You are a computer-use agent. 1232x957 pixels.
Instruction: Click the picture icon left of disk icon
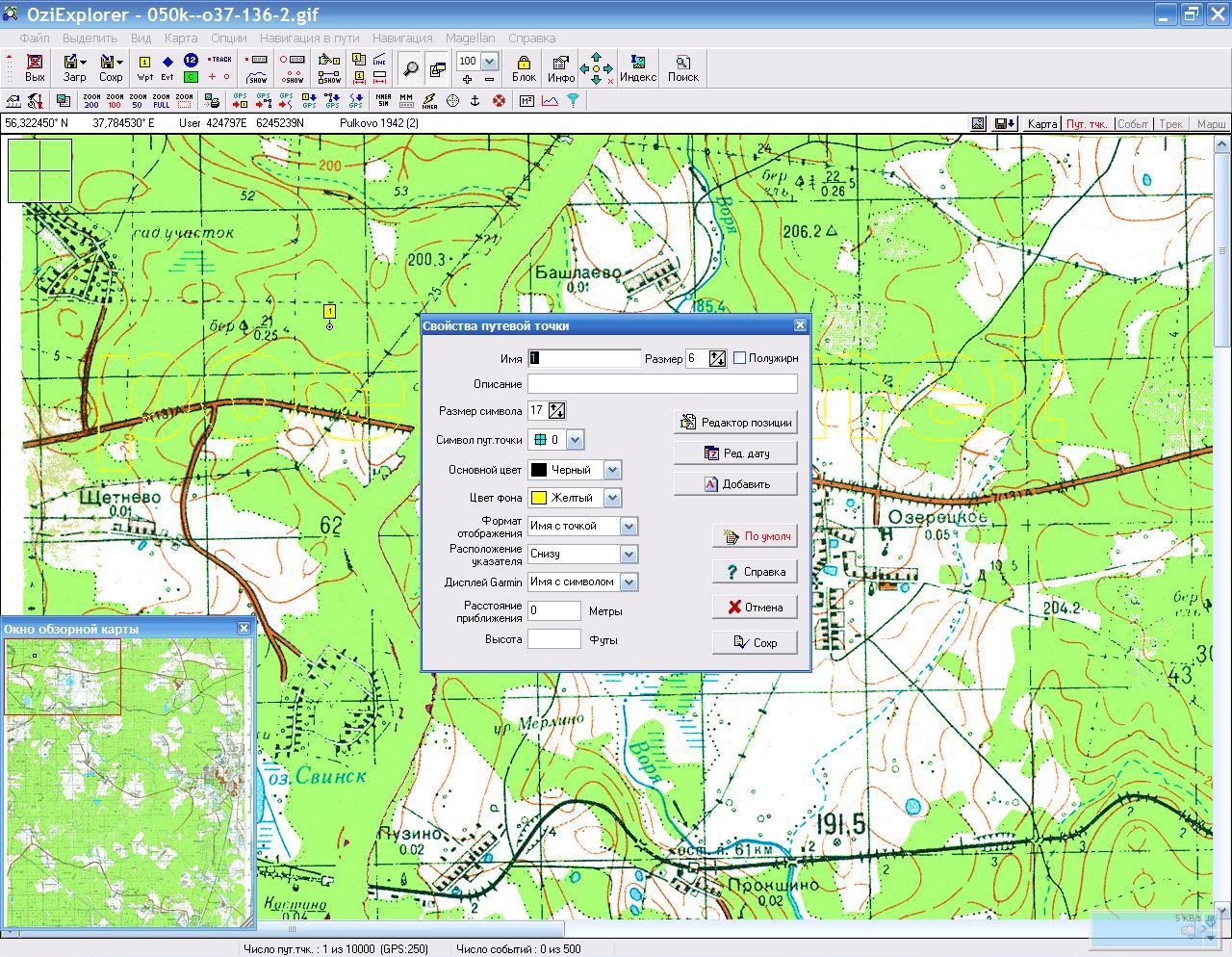pos(979,124)
